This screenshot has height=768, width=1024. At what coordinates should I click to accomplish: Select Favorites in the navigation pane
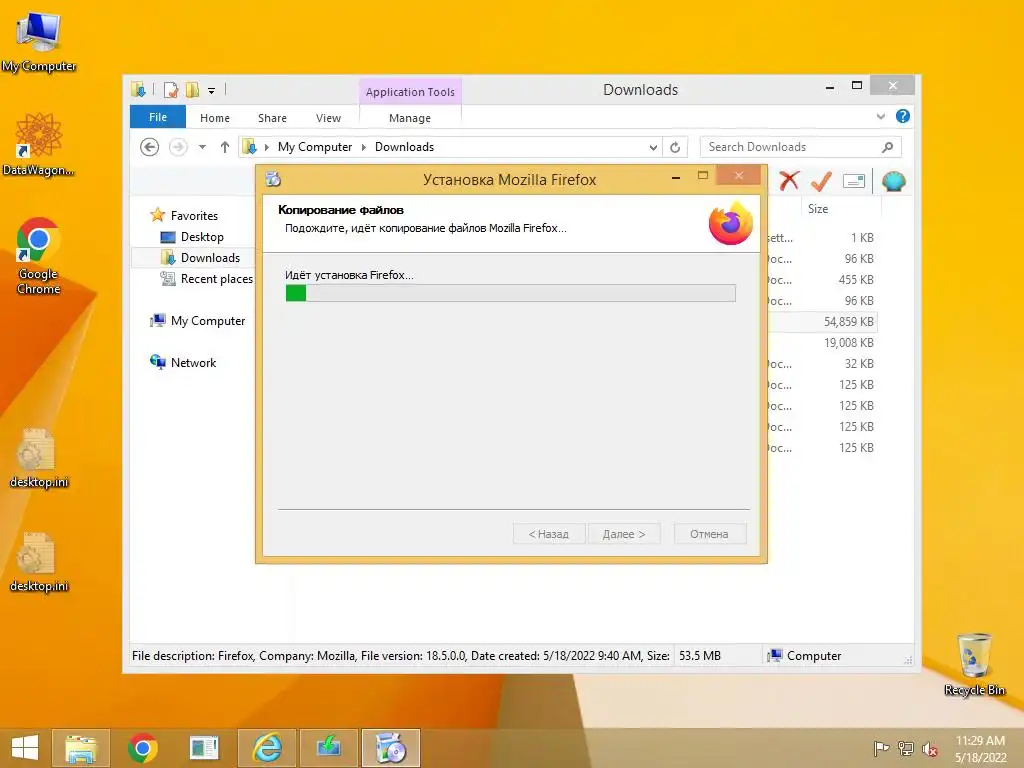pyautogui.click(x=194, y=216)
